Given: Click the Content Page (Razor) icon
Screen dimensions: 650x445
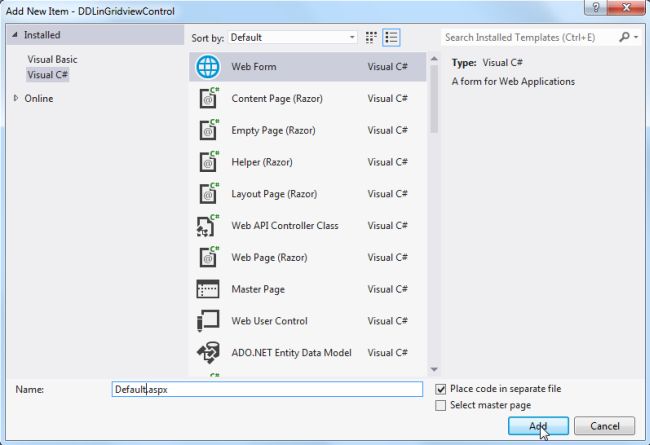Looking at the screenshot, I should coord(209,98).
